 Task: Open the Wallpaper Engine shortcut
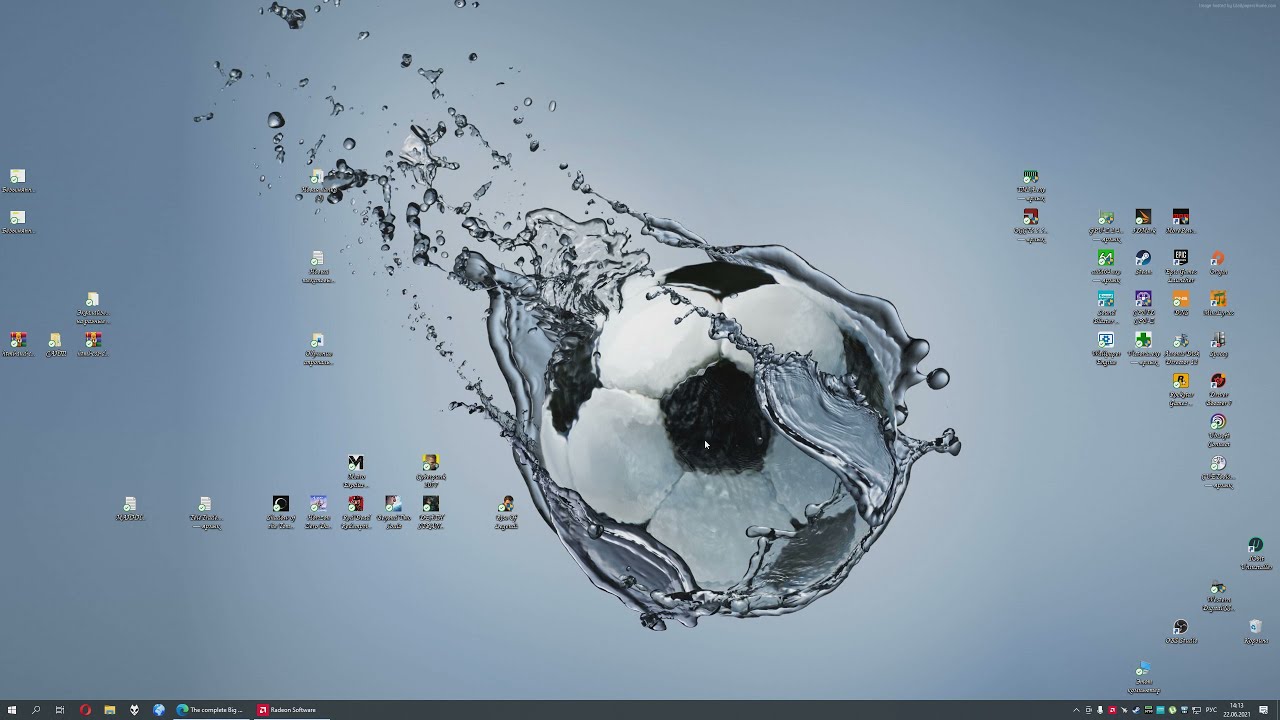1106,348
